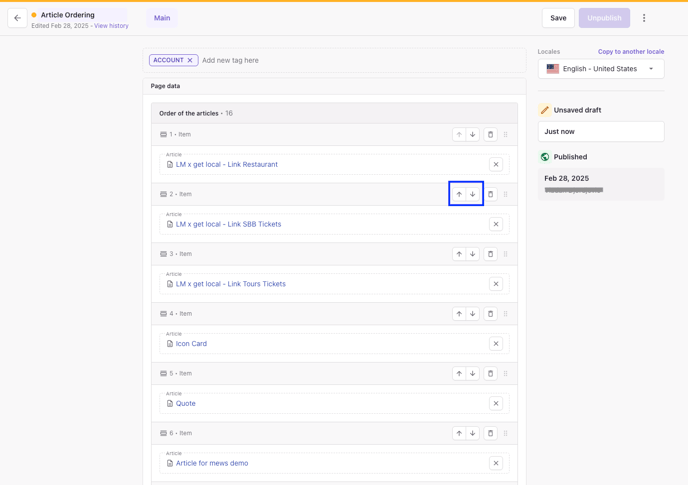The image size is (688, 485).
Task: Open the Icon Card article
Action: click(x=191, y=344)
